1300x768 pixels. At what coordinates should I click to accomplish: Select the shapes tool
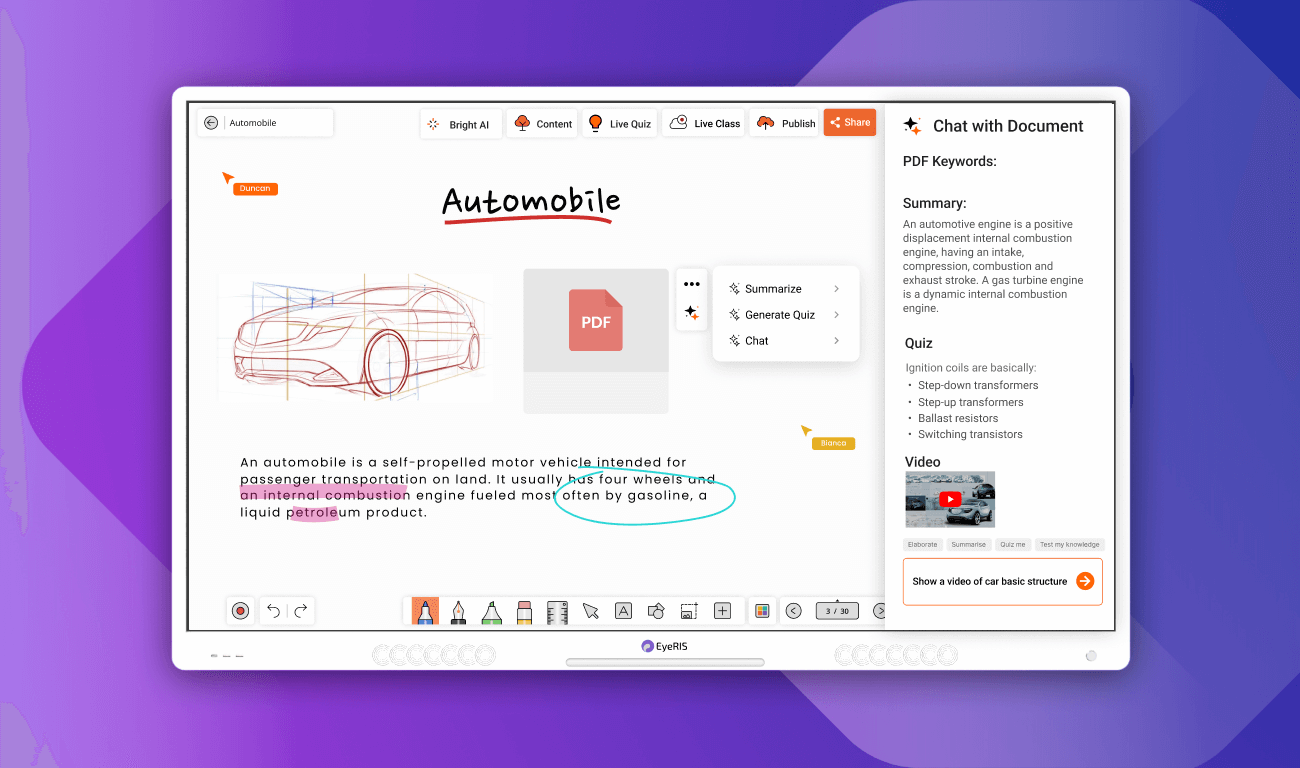(x=656, y=611)
